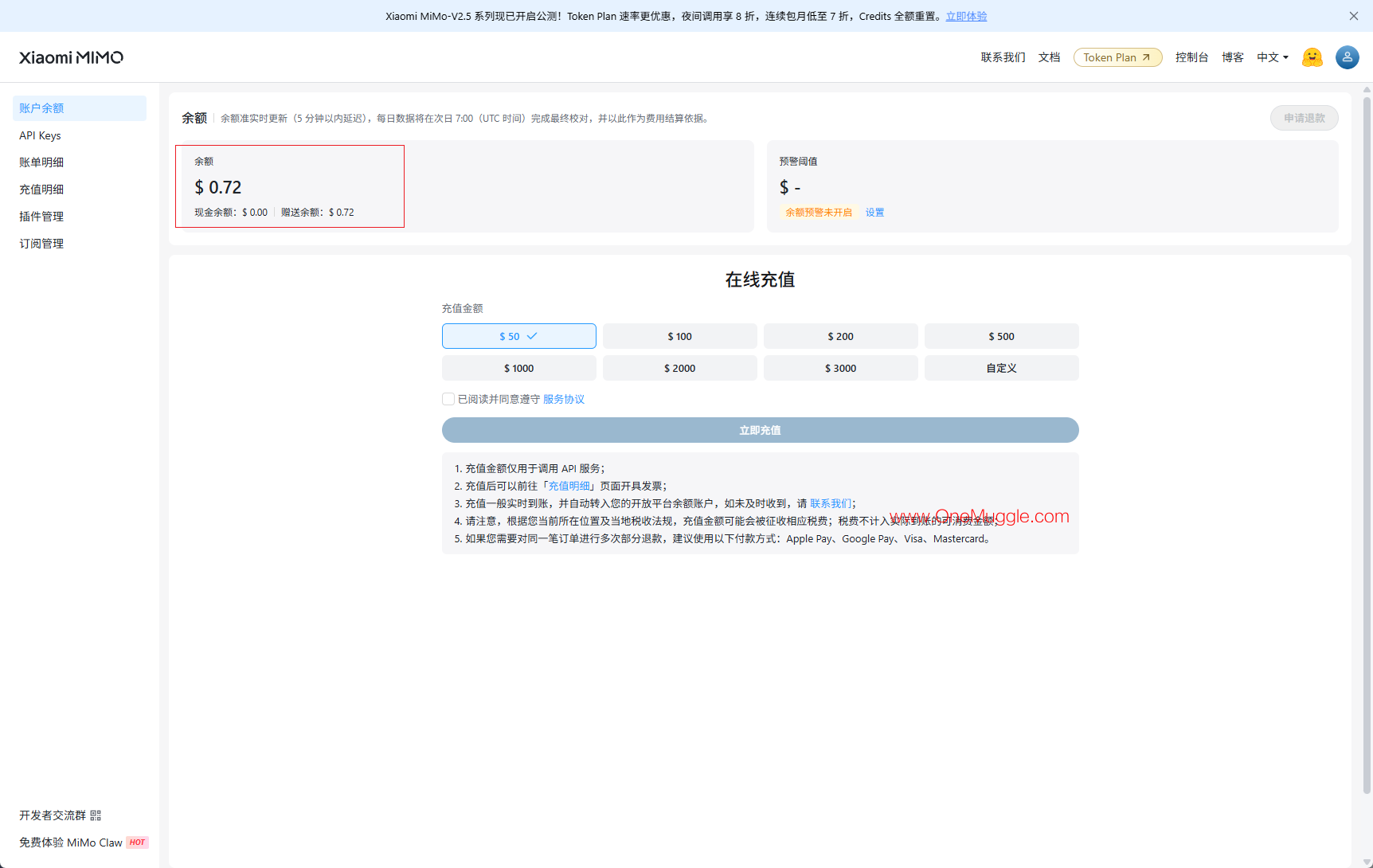
Task: Click the 在线充值 heading
Action: coord(760,280)
